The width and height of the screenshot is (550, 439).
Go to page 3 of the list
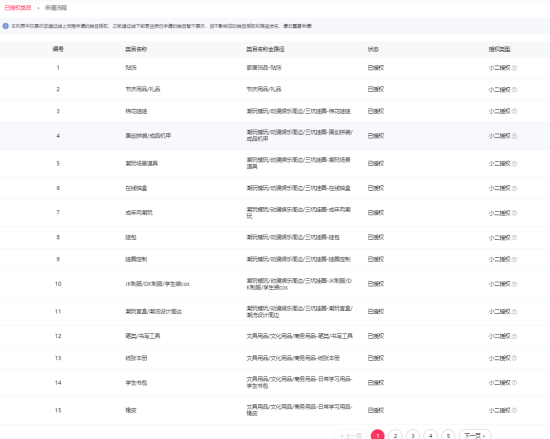coord(413,435)
